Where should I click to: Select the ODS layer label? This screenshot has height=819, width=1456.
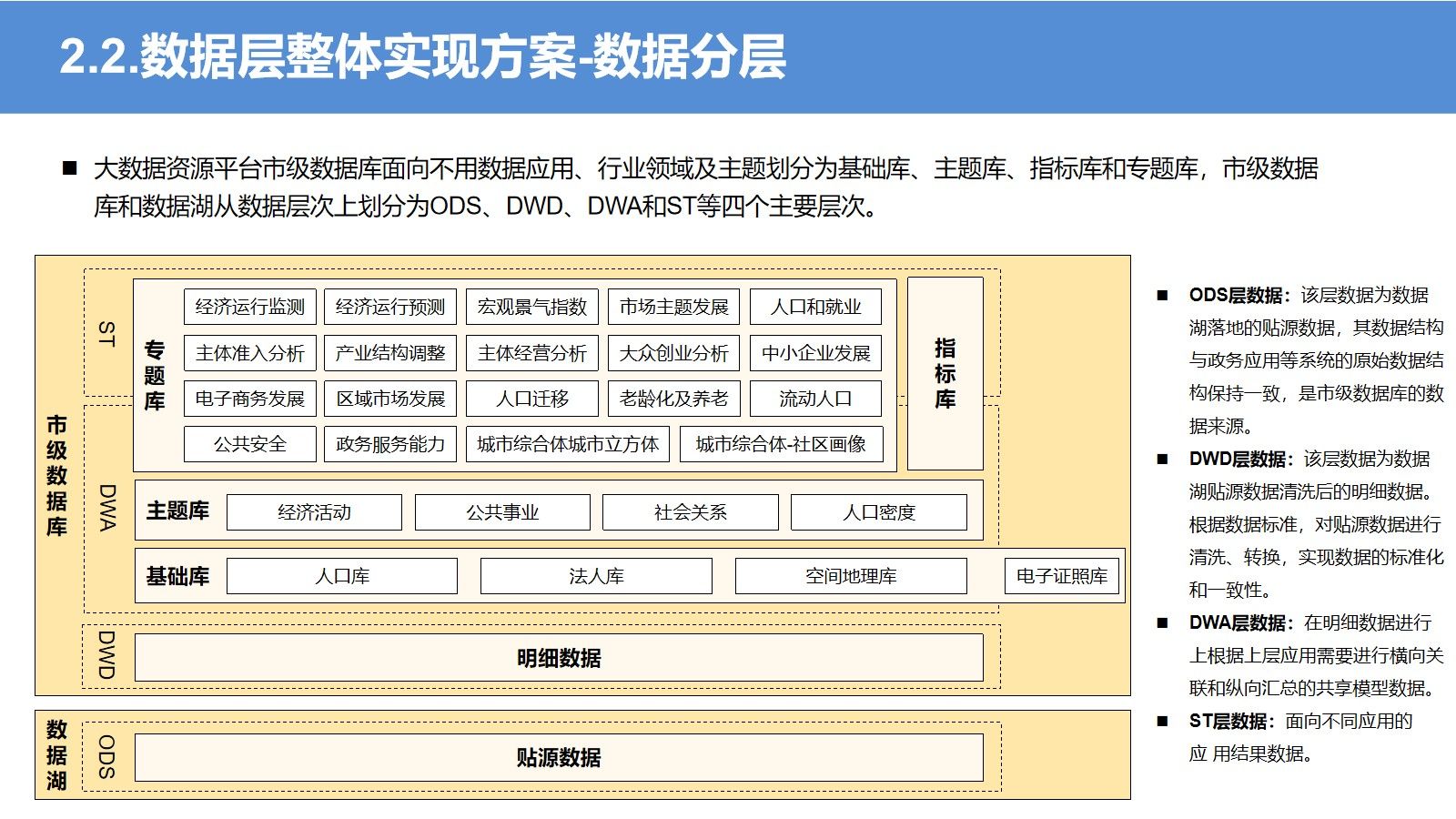click(106, 756)
